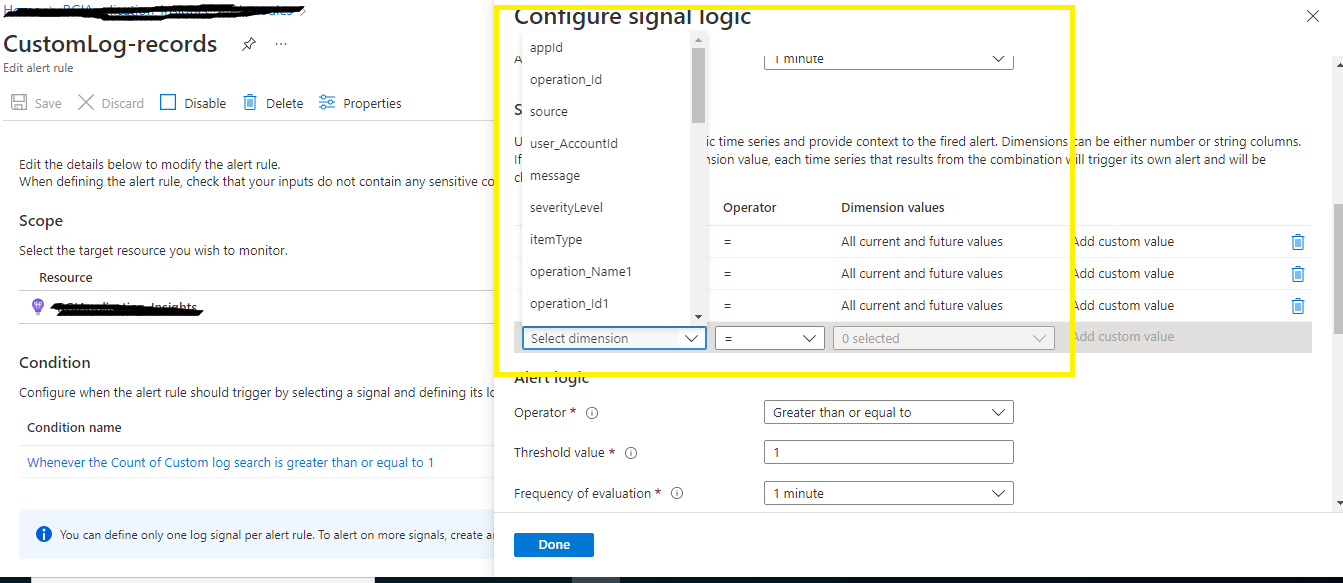Click the Discard icon to cancel changes
The image size is (1343, 583).
pyautogui.click(x=85, y=102)
